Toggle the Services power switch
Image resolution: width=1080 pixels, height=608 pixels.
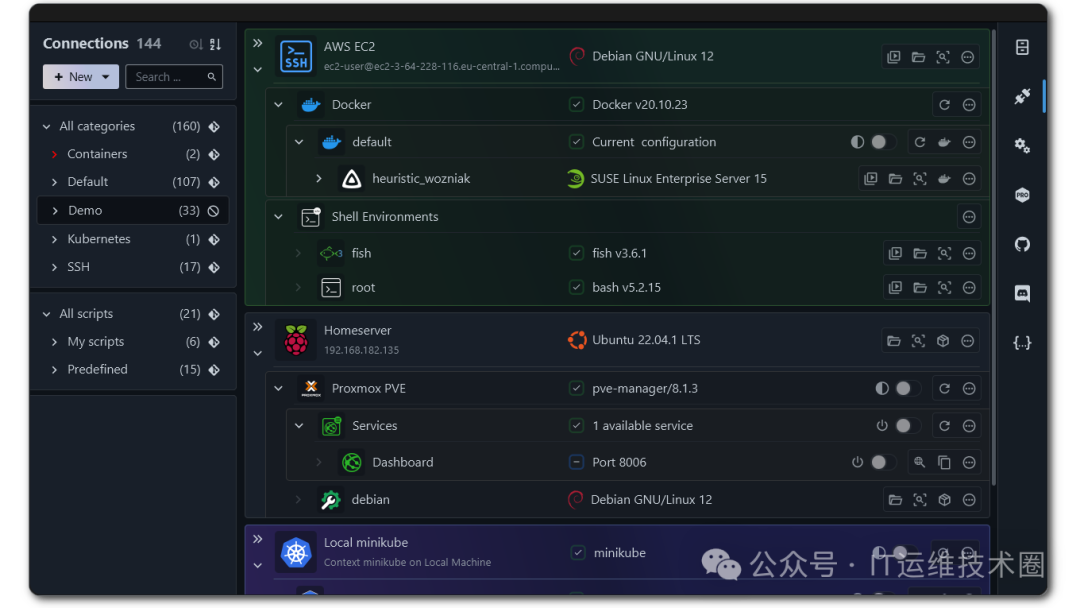point(907,426)
